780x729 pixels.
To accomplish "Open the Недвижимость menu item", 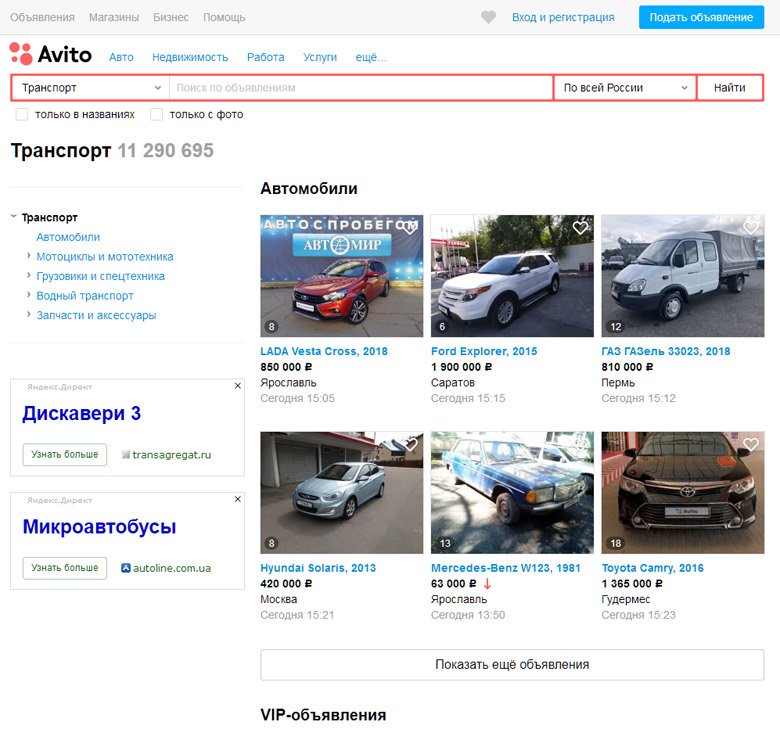I will (x=190, y=57).
